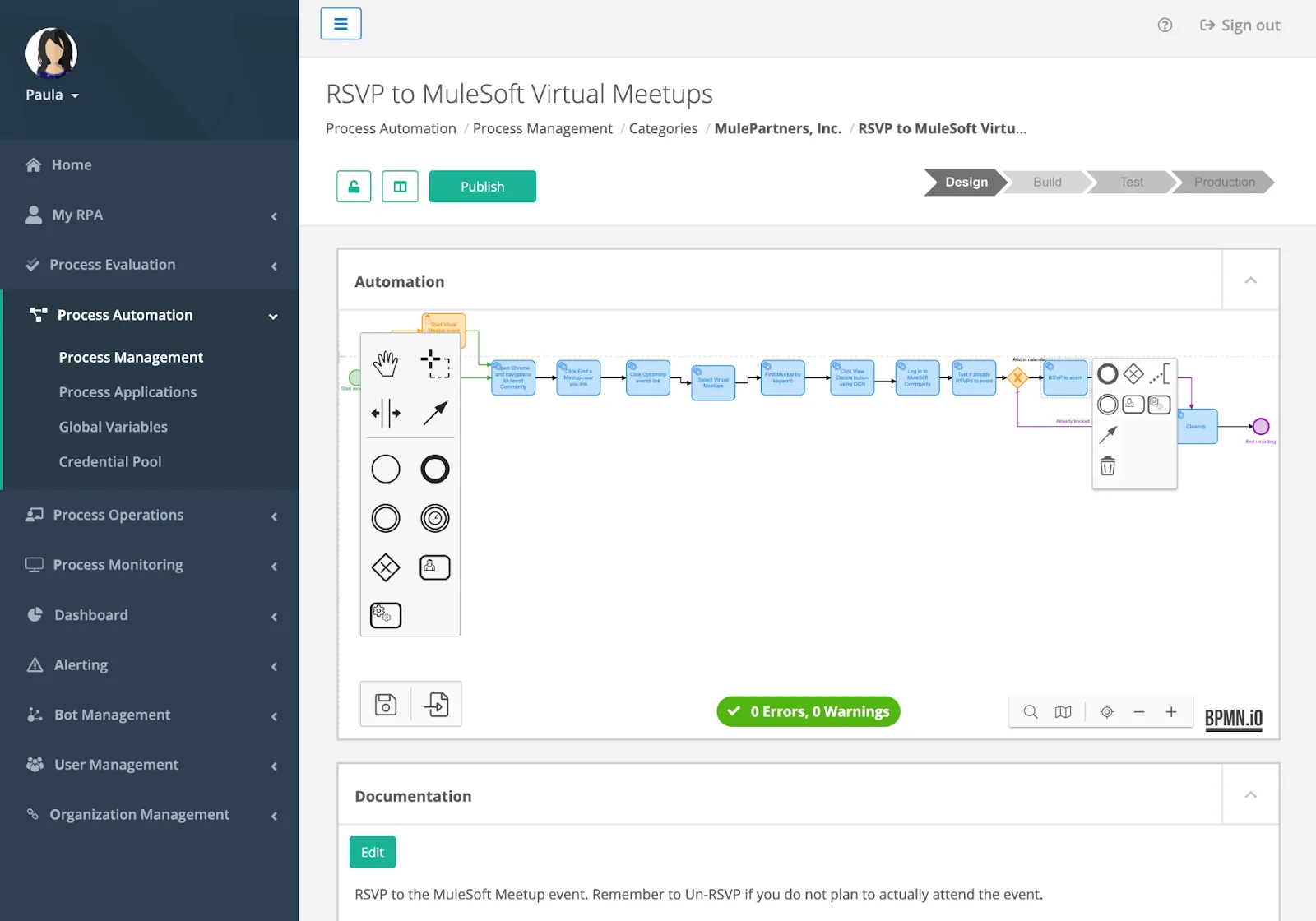Expand the Dashboard menu
Viewport: 1316px width, 921px height.
click(x=150, y=615)
